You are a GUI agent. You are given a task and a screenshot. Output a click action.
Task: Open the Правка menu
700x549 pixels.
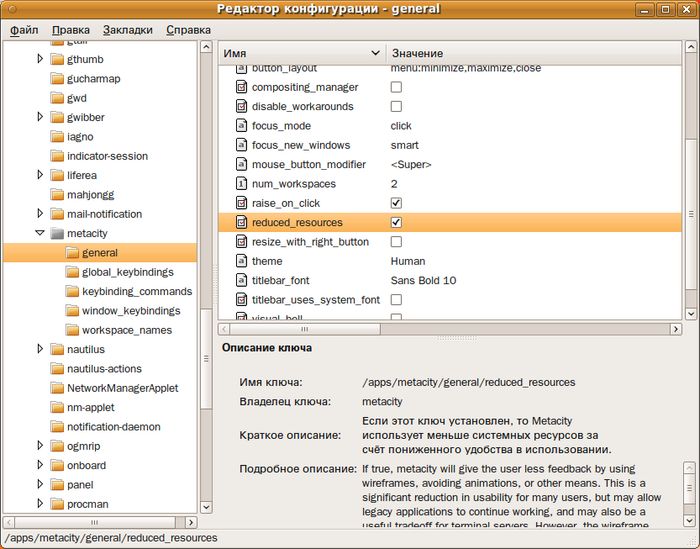tap(71, 30)
